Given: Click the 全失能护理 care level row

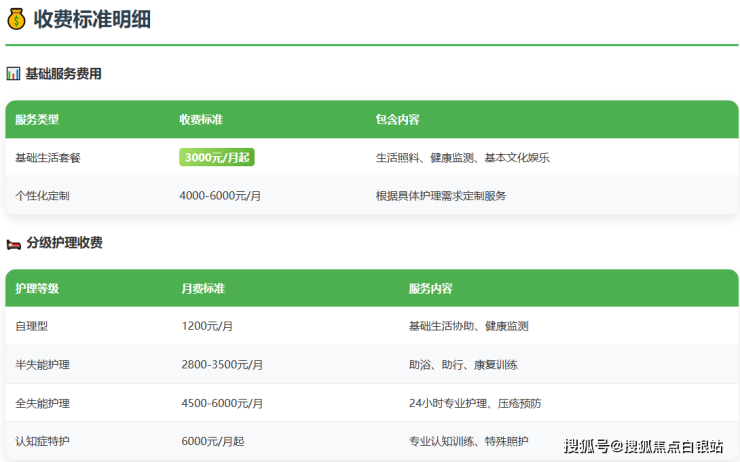Looking at the screenshot, I should tap(42, 403).
